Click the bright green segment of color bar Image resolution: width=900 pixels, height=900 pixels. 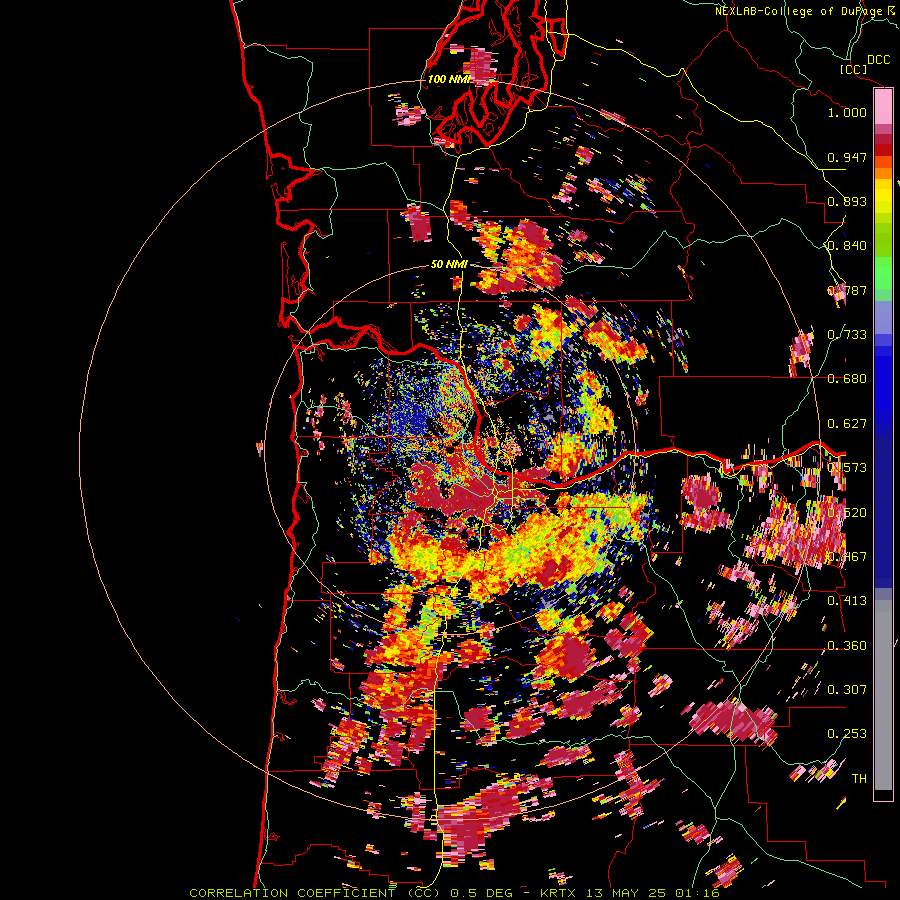[x=883, y=273]
